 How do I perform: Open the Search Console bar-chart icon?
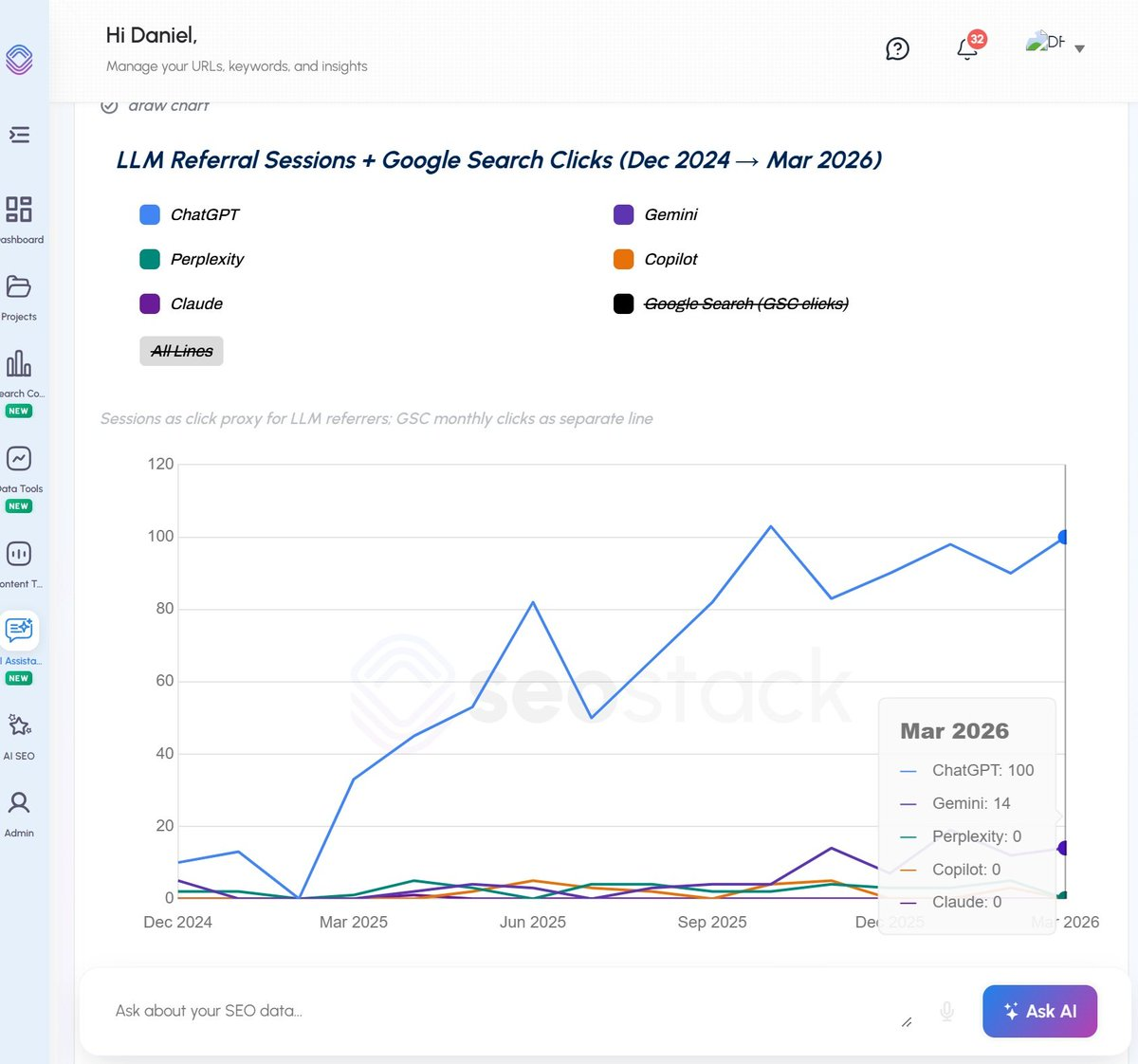coord(19,363)
